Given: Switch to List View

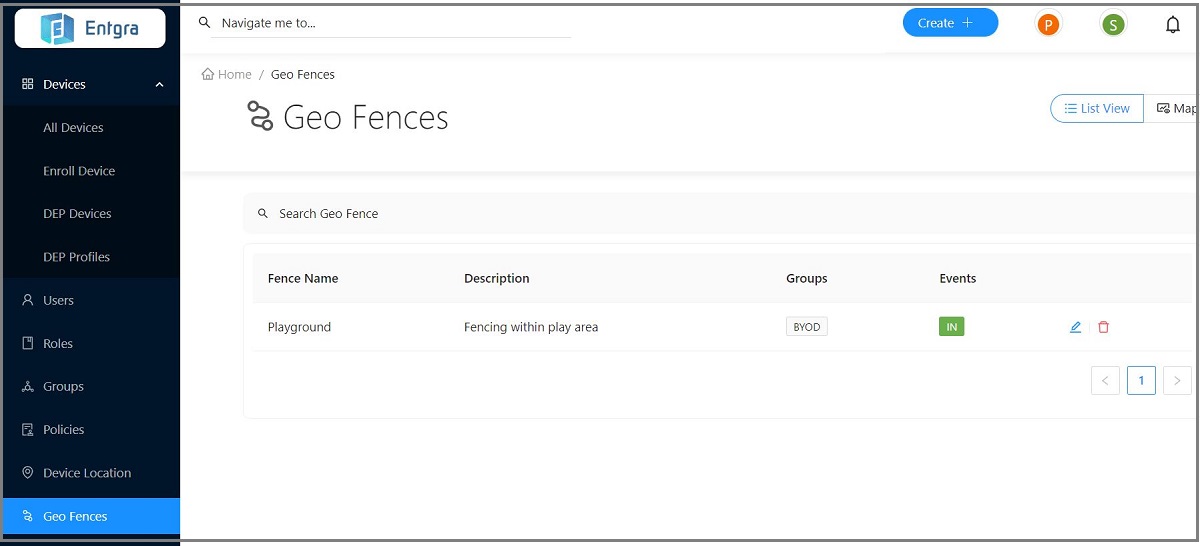Looking at the screenshot, I should (1097, 109).
